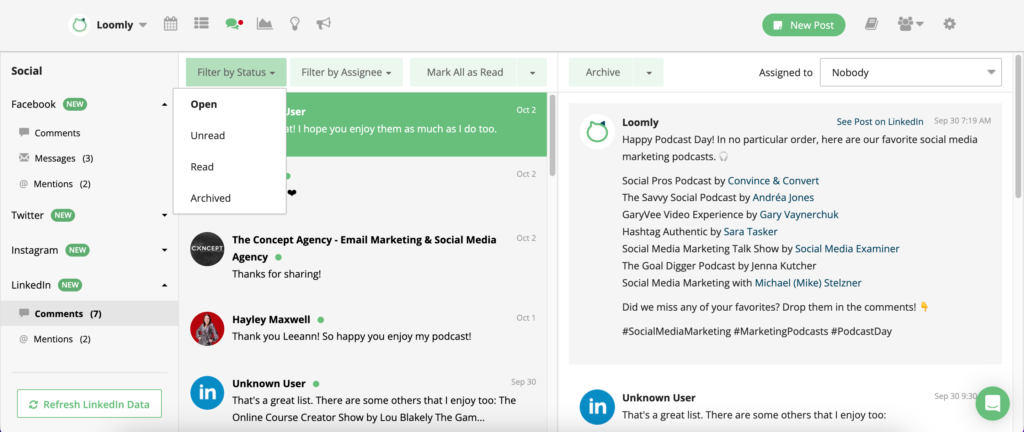Open See Post on LinkedIn link

[880, 122]
